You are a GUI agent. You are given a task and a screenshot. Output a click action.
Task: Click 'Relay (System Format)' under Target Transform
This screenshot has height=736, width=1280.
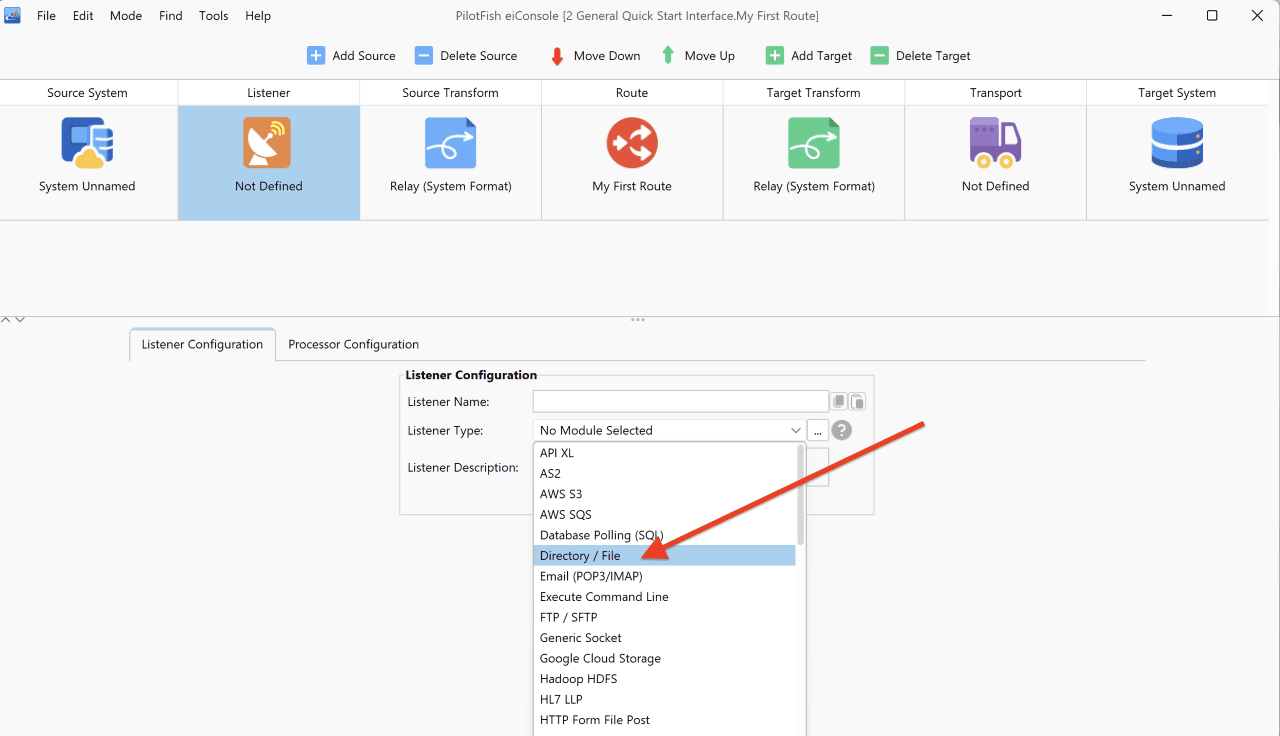(x=814, y=186)
